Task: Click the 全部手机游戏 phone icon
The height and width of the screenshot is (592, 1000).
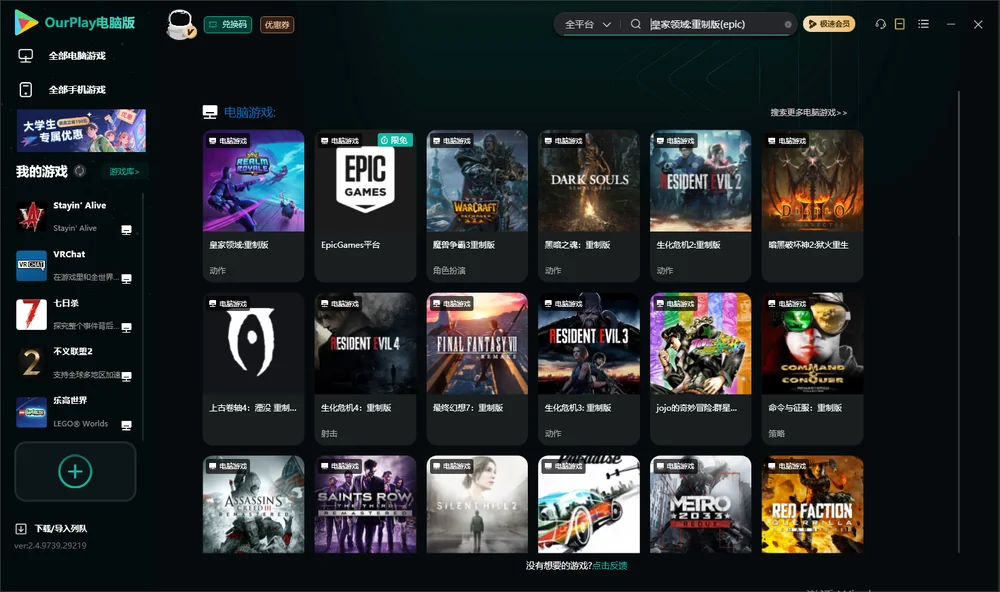Action: tap(26, 89)
